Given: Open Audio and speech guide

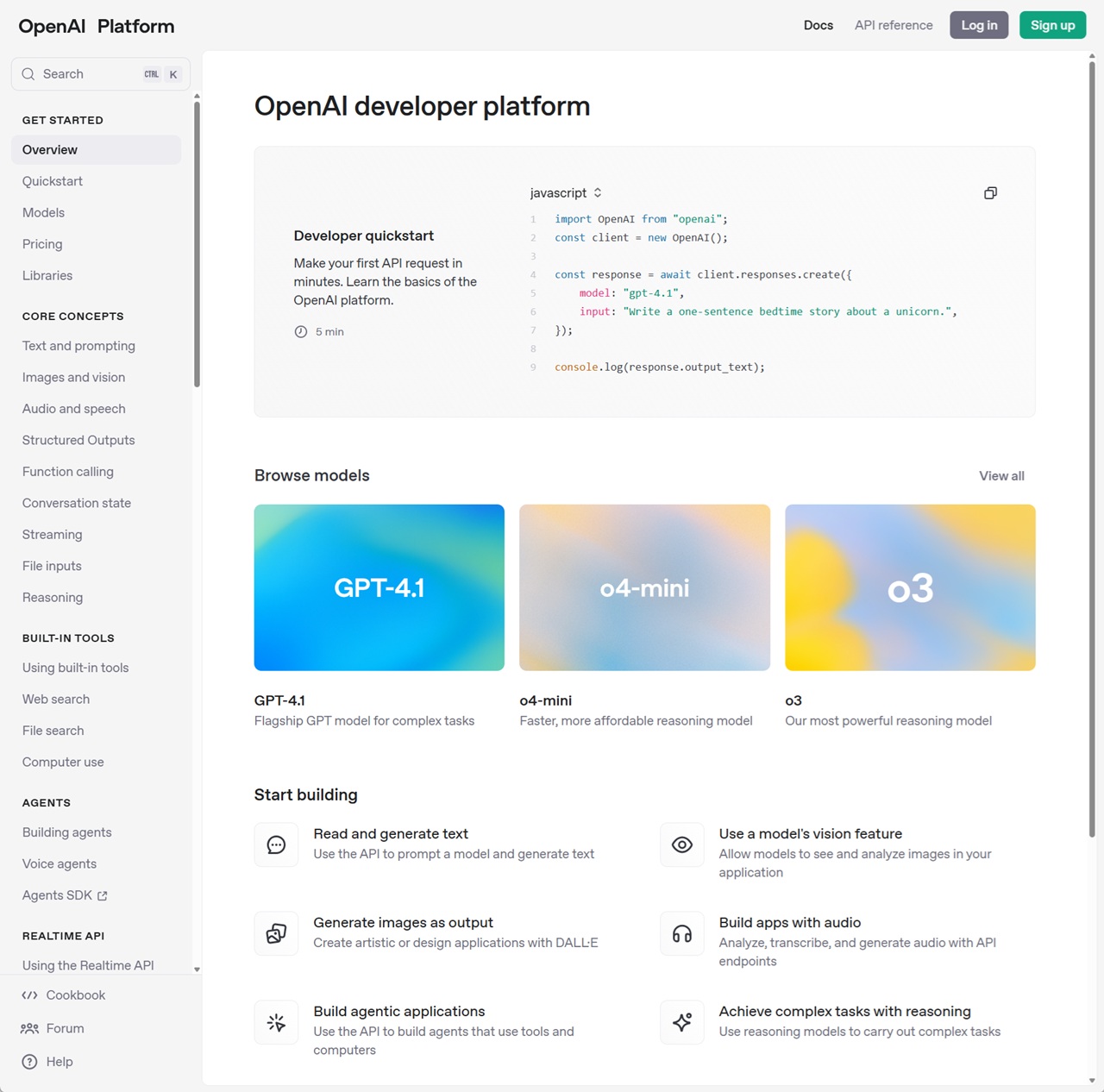Looking at the screenshot, I should tap(73, 409).
